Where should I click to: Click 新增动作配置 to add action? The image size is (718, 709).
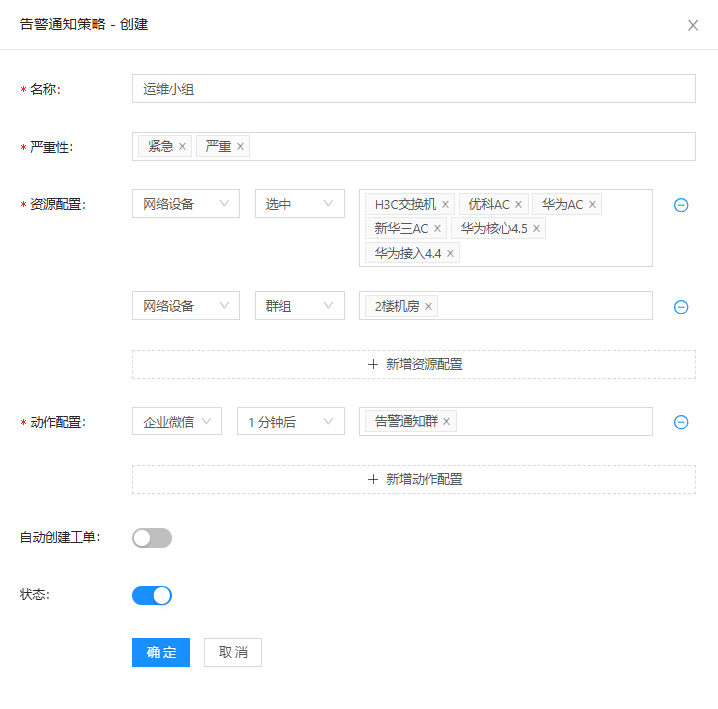pos(414,480)
